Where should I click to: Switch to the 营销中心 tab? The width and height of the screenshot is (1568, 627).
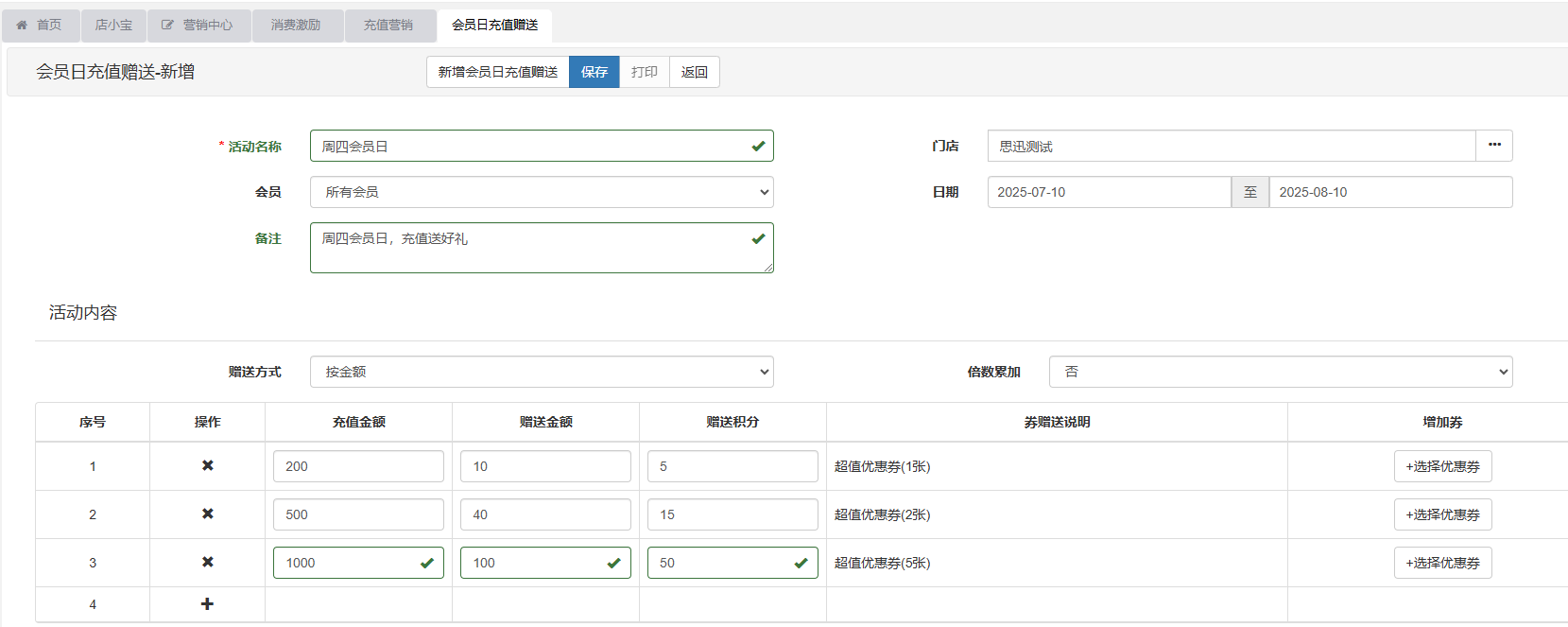(x=198, y=26)
